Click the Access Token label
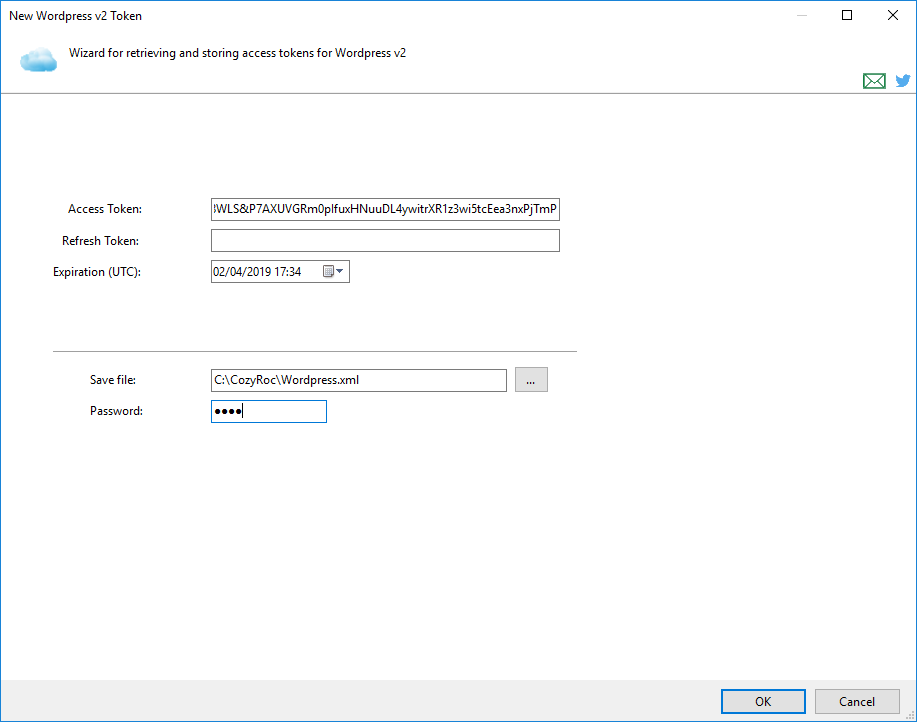 (105, 209)
